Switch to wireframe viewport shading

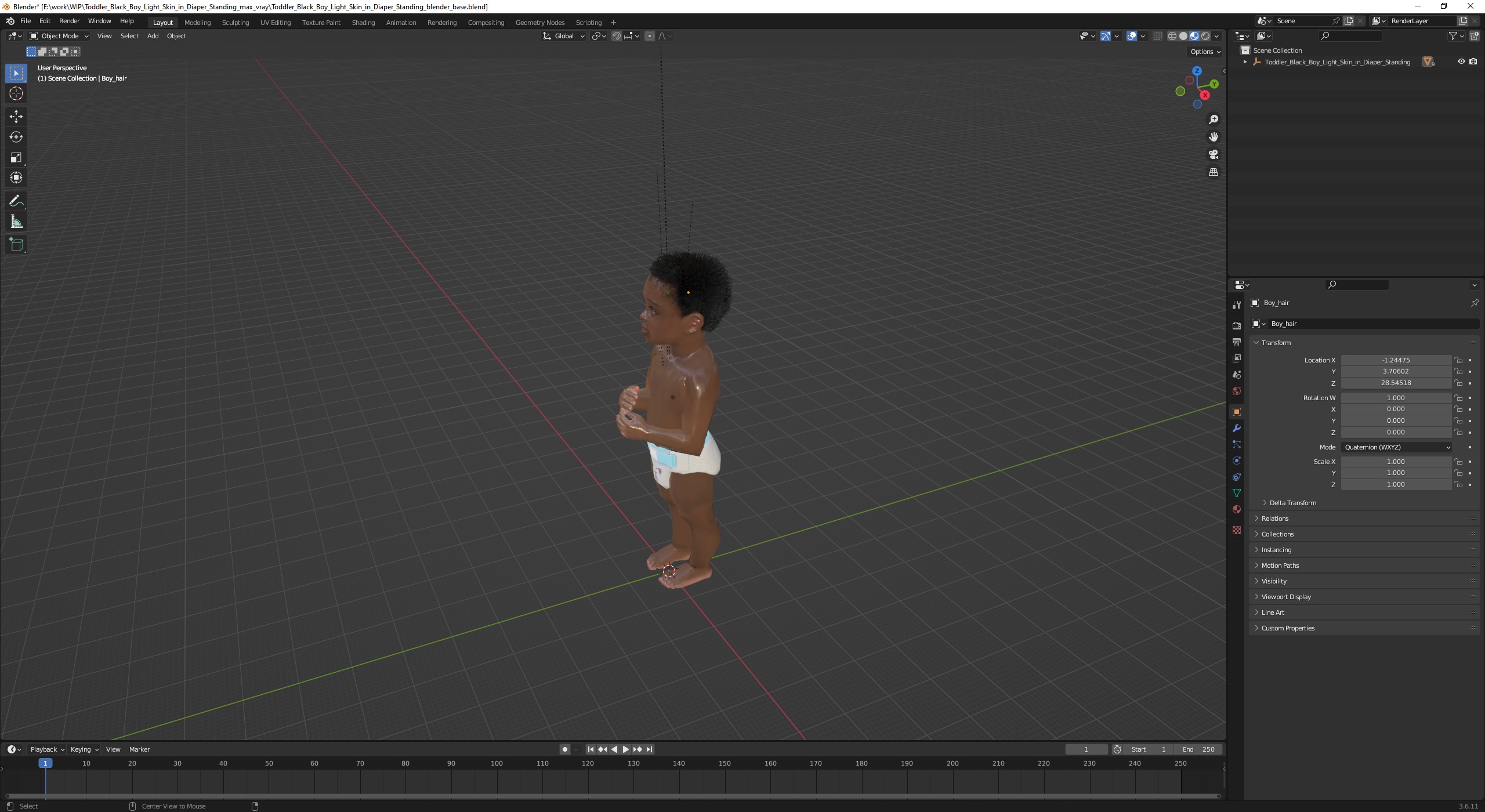[x=1172, y=36]
